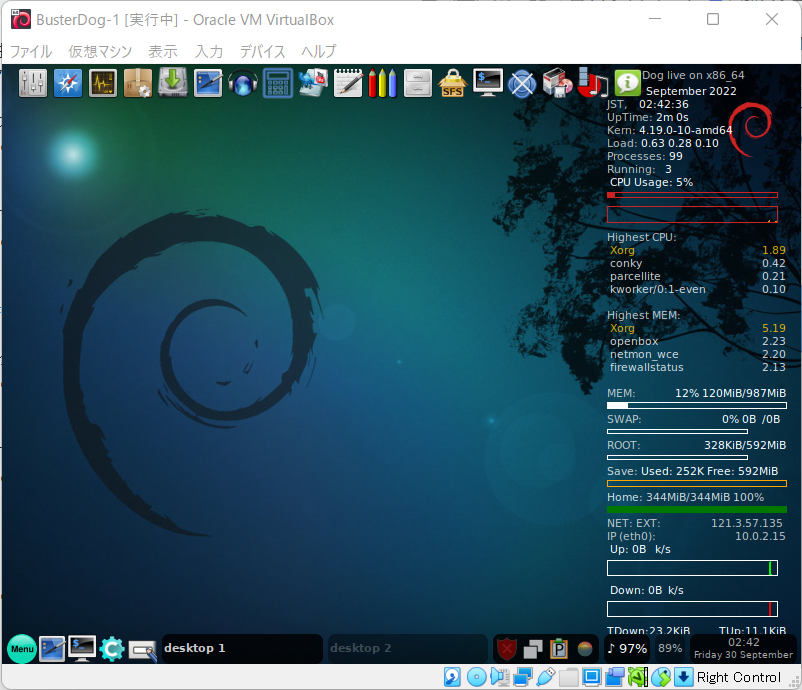Open the green info speech bubble
The image size is (802, 690).
tap(627, 83)
